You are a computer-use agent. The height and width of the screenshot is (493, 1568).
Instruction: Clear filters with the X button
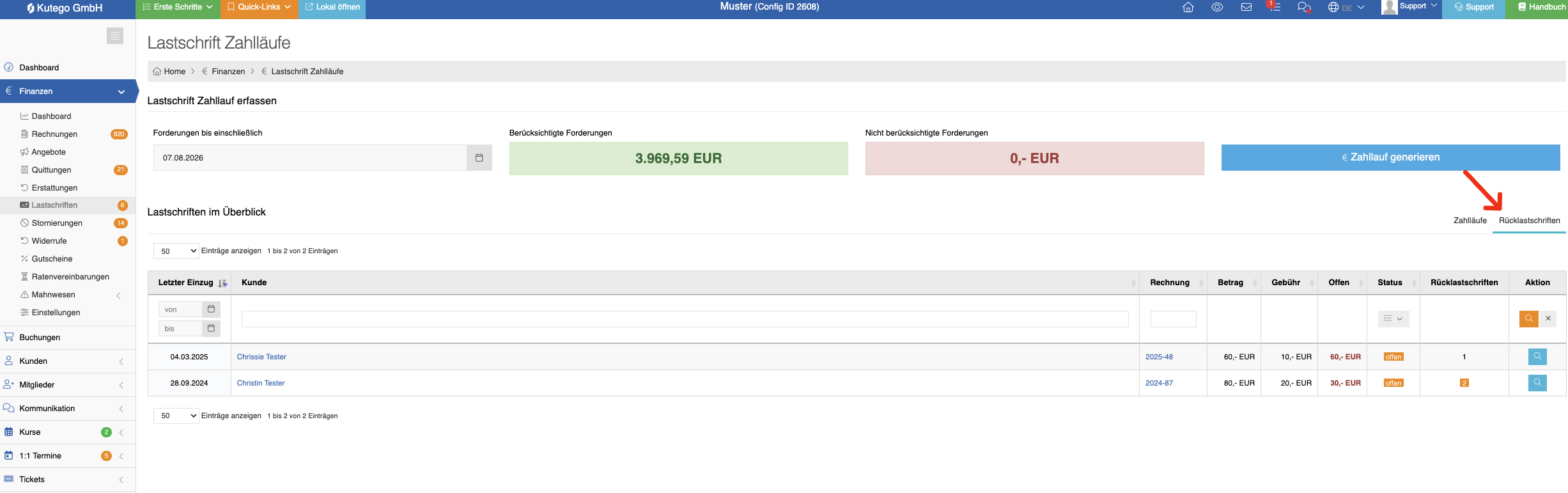(1548, 318)
